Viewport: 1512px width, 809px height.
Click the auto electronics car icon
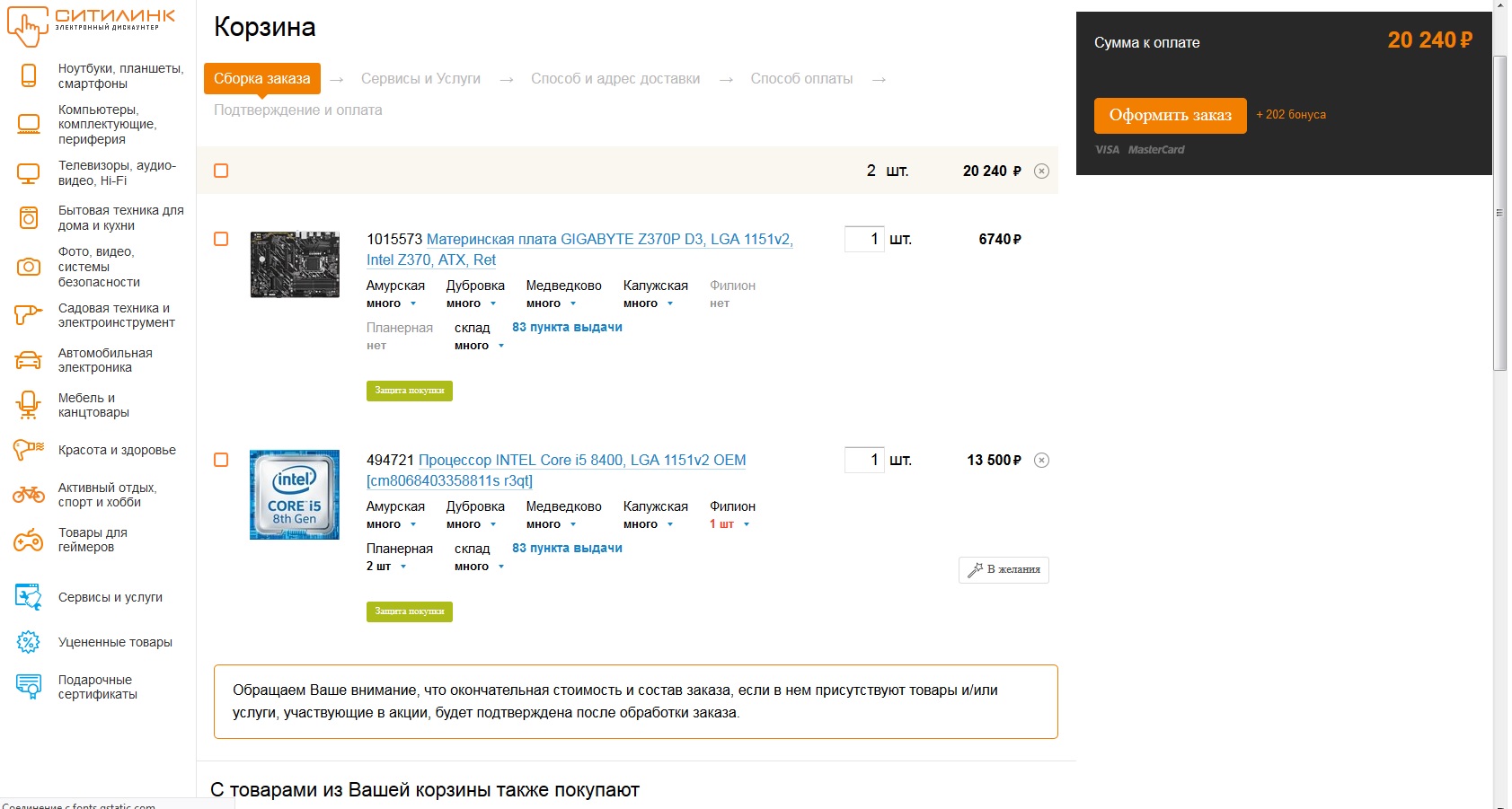(29, 361)
